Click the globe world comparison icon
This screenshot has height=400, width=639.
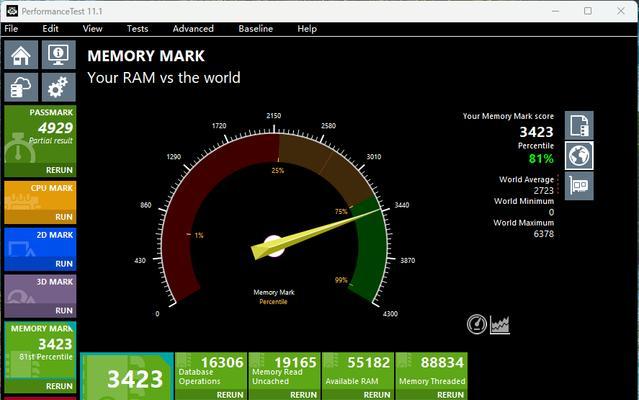click(x=579, y=156)
